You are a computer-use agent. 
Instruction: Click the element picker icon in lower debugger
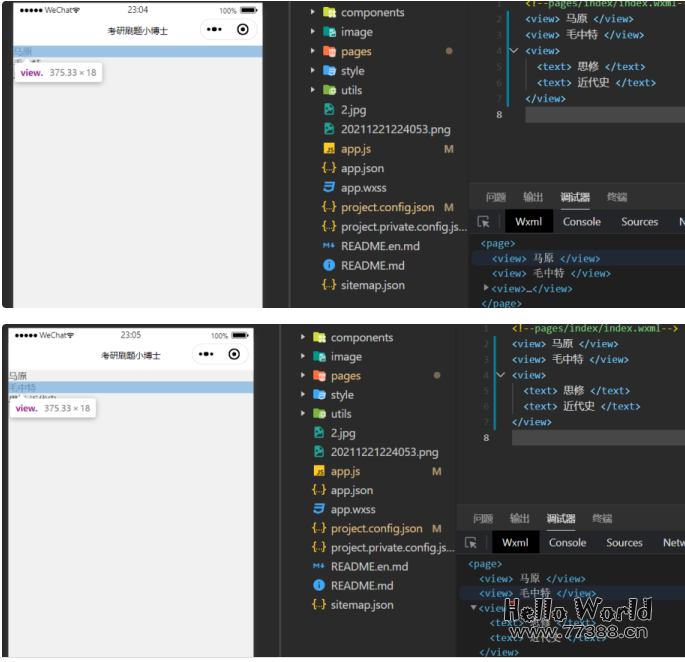(471, 543)
